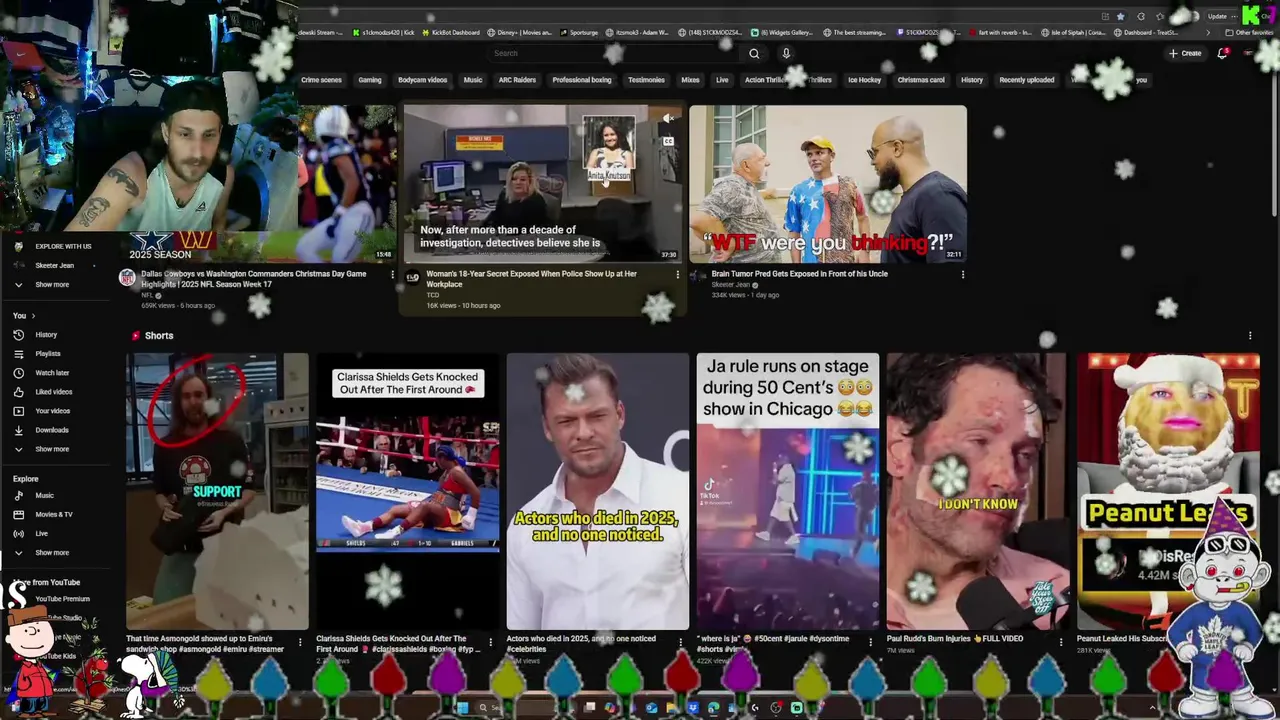Activate voice search microphone icon
1280x720 pixels.
786,53
